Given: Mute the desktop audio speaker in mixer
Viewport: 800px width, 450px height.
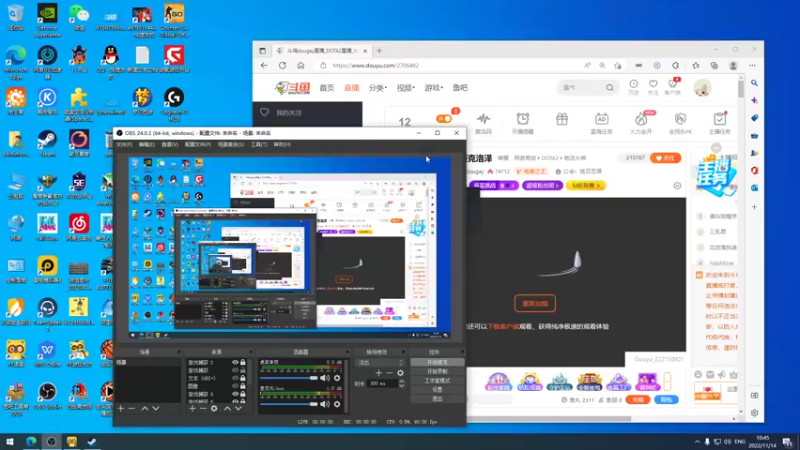Looking at the screenshot, I should 324,378.
